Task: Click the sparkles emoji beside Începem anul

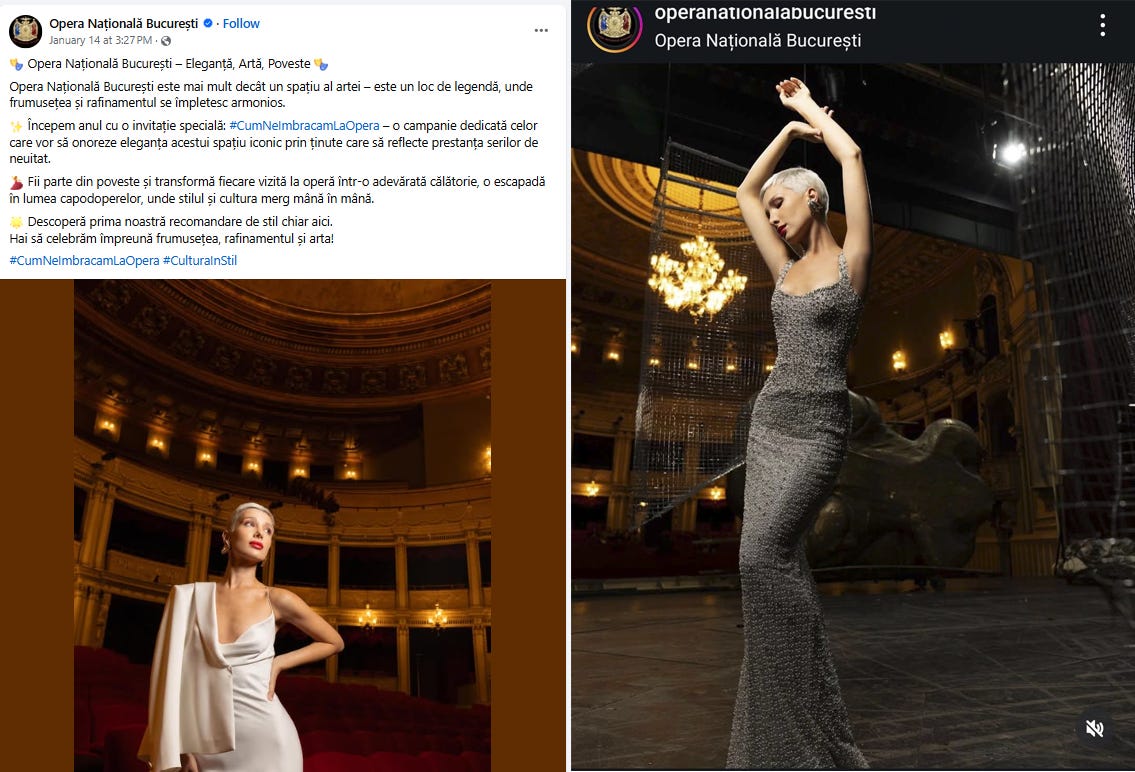Action: coord(17,126)
